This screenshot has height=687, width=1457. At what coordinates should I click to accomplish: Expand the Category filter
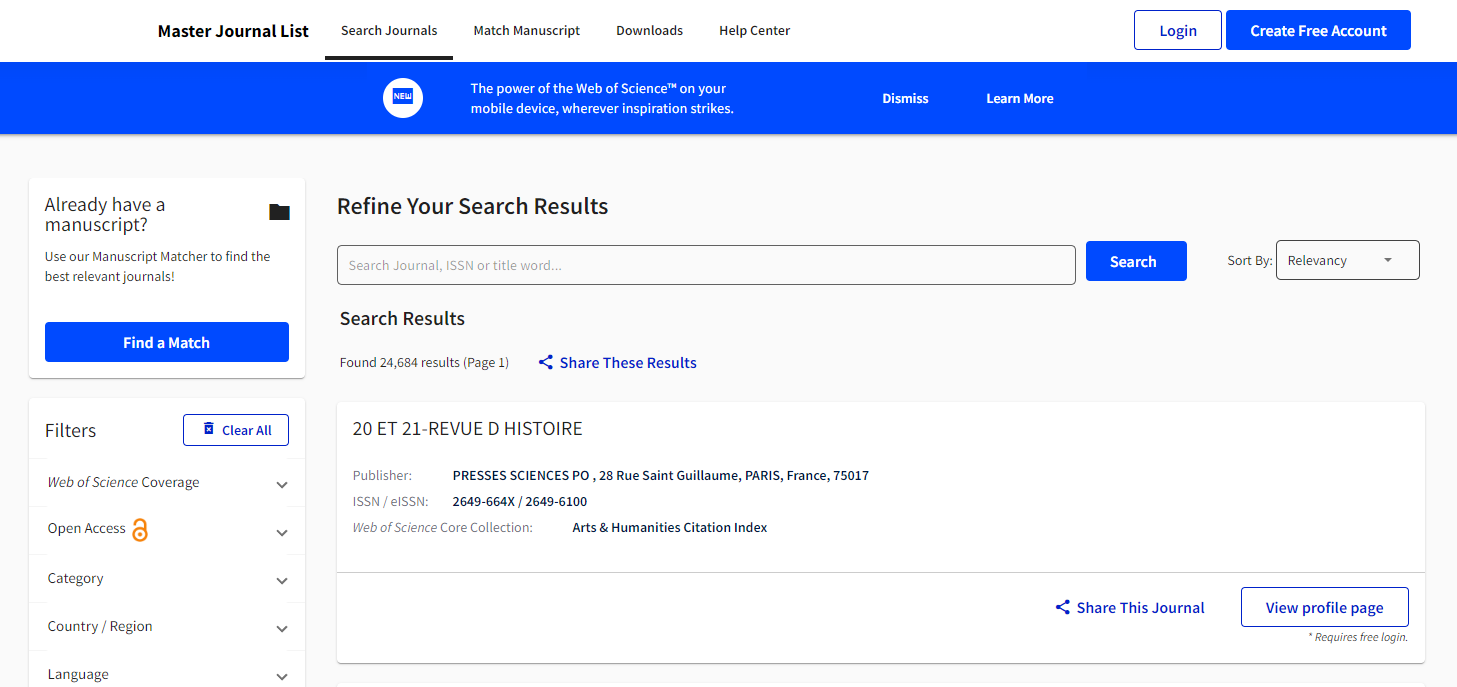[167, 578]
